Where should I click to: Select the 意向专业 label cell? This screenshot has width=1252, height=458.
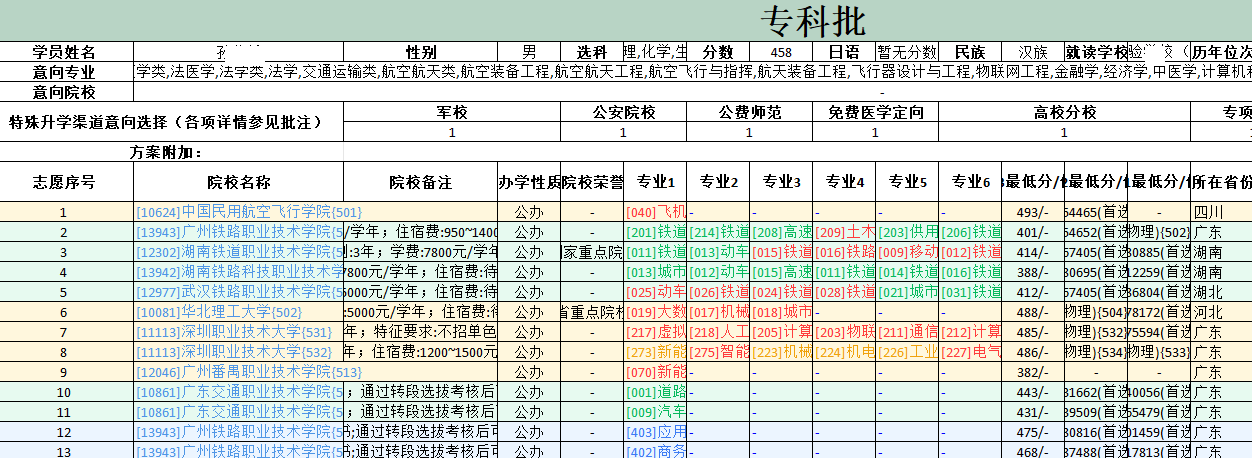coord(66,72)
